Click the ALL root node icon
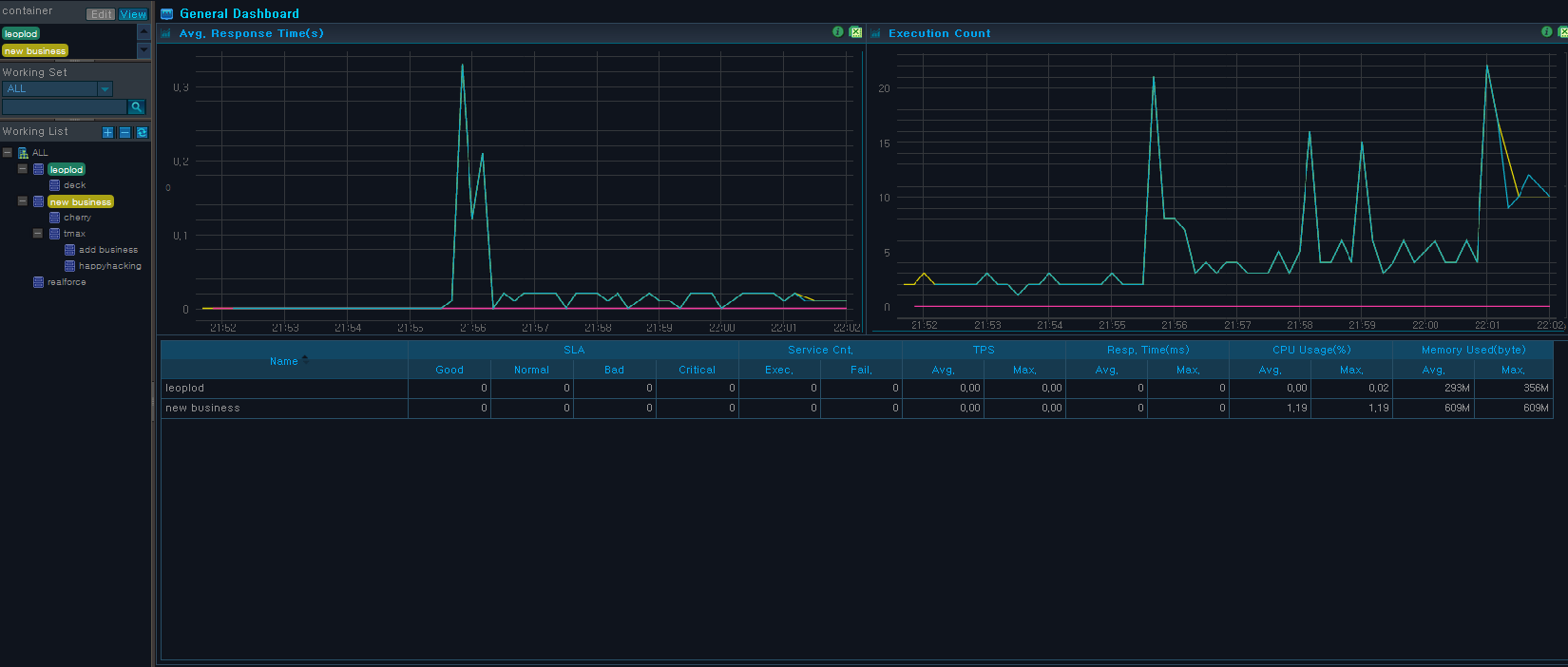This screenshot has width=1568, height=667. pos(23,153)
